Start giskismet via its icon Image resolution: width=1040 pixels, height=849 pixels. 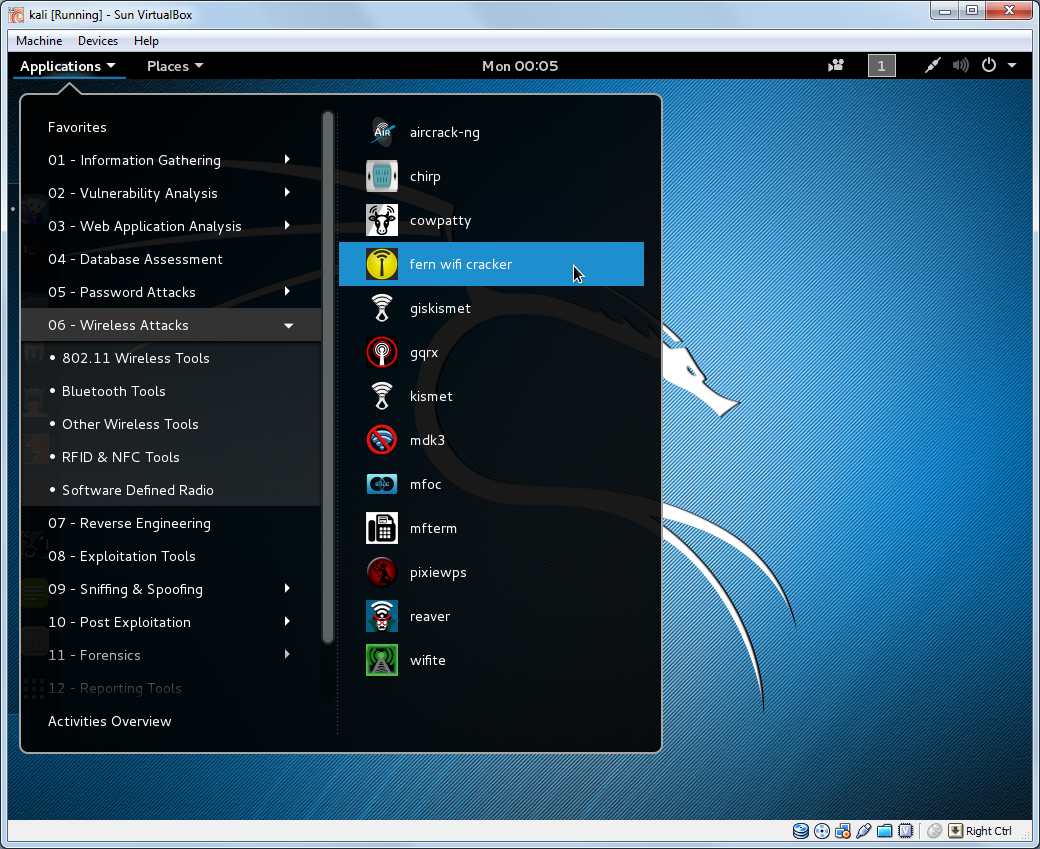coord(382,308)
